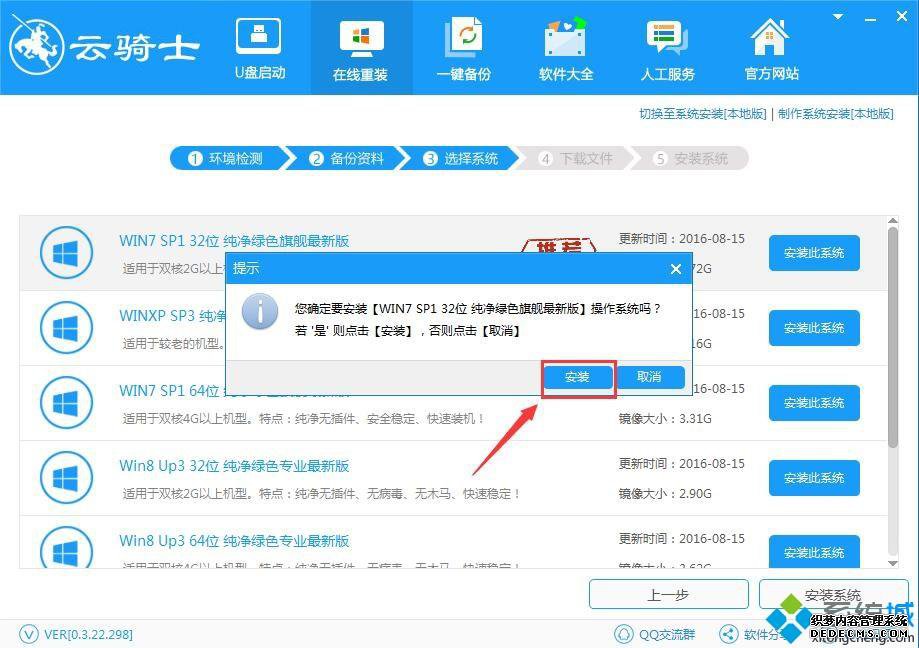The width and height of the screenshot is (919, 648).
Task: Click the Windows icon for WIN7 SP1 32位
Action: 66,253
